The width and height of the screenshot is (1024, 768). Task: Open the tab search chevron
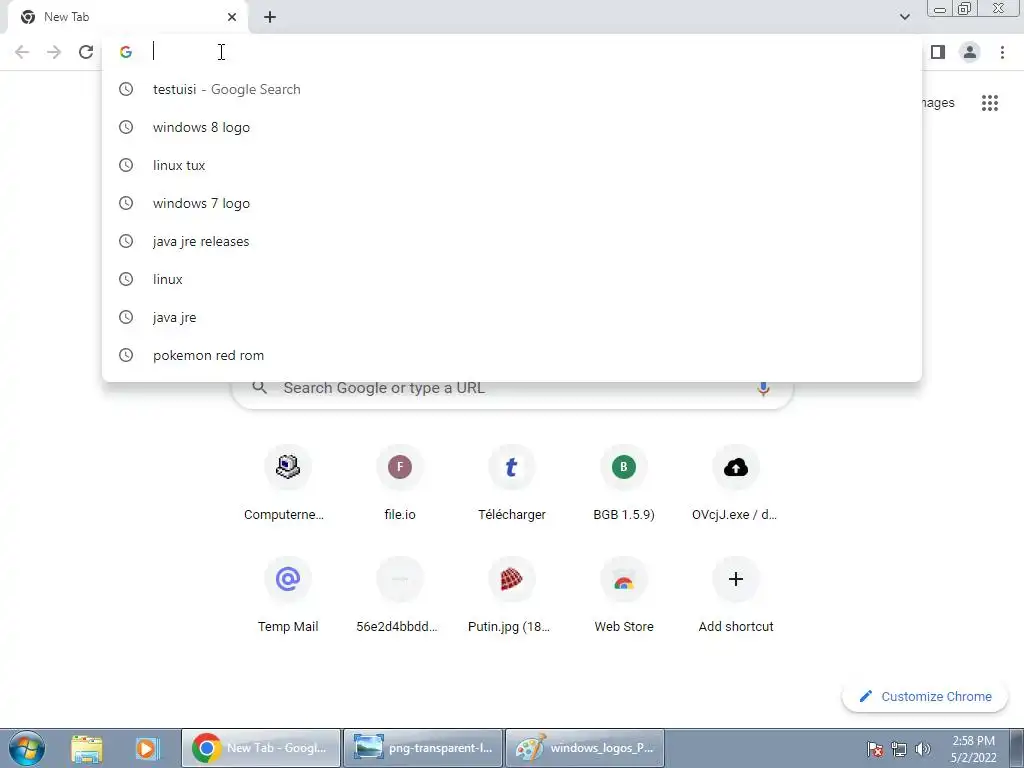[x=904, y=17]
